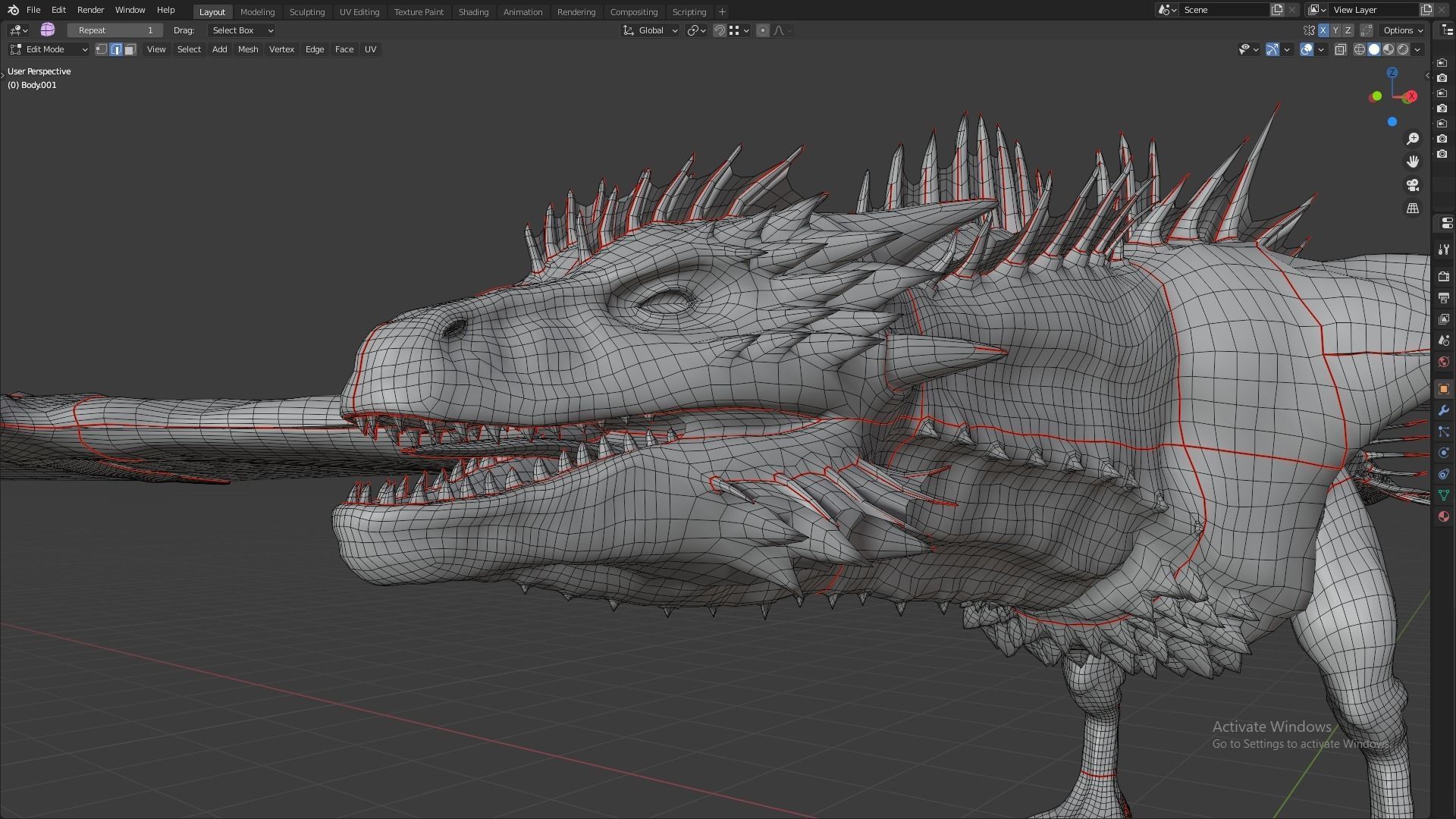Toggle X axis mesh mirror
Image resolution: width=1456 pixels, height=819 pixels.
coord(1323,30)
